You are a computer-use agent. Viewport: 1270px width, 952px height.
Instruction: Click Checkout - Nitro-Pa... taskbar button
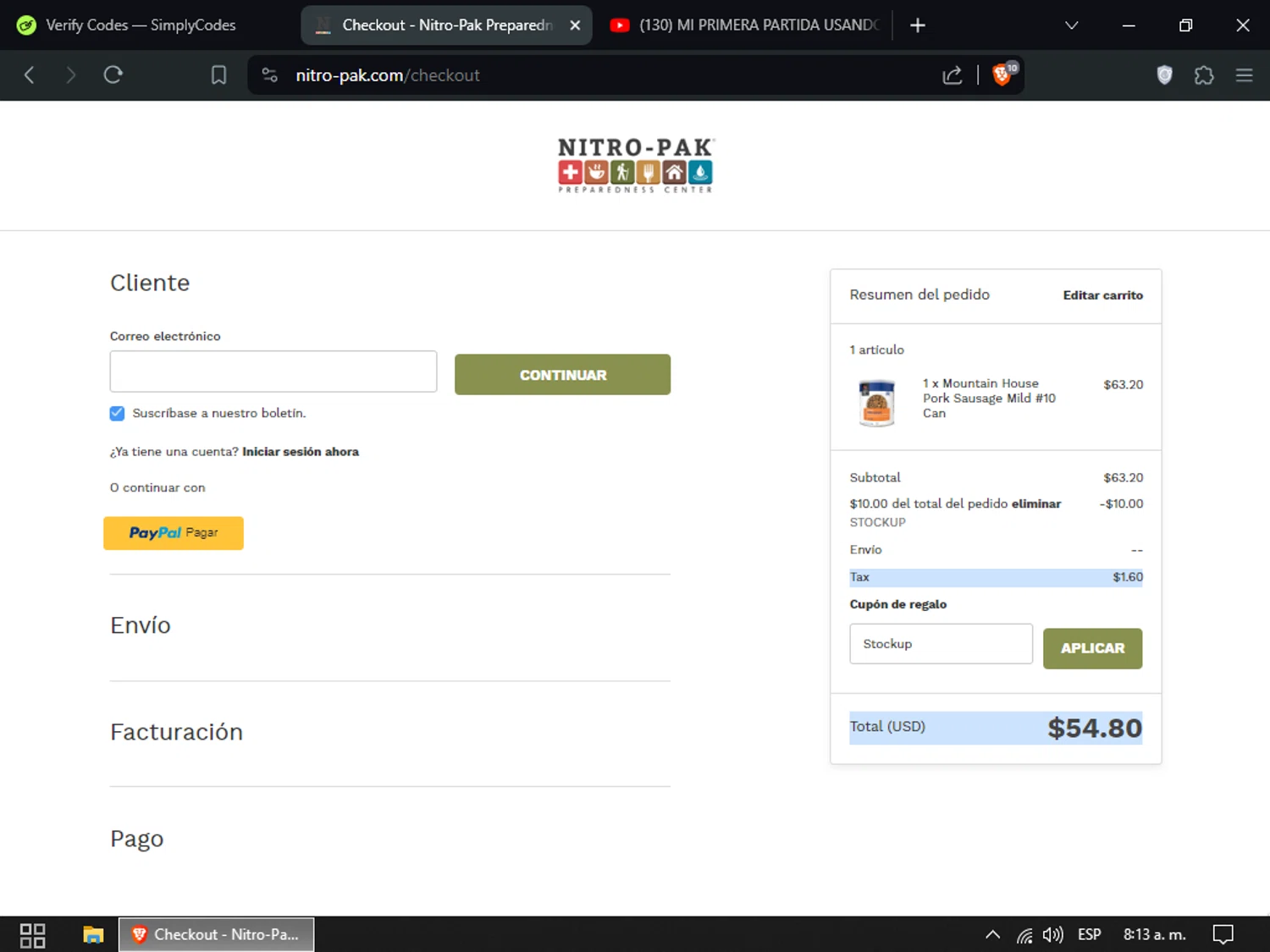click(x=217, y=935)
